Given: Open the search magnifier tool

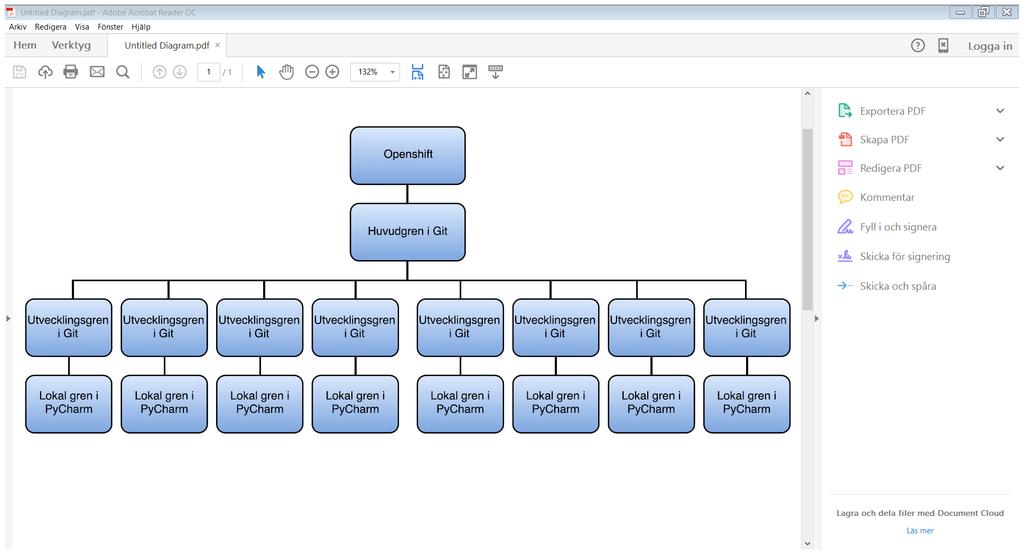Looking at the screenshot, I should [x=123, y=72].
